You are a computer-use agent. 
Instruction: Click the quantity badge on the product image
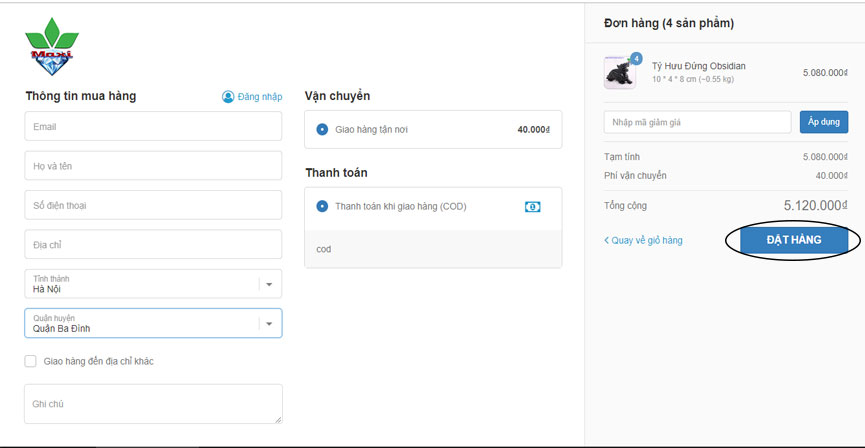[x=636, y=58]
